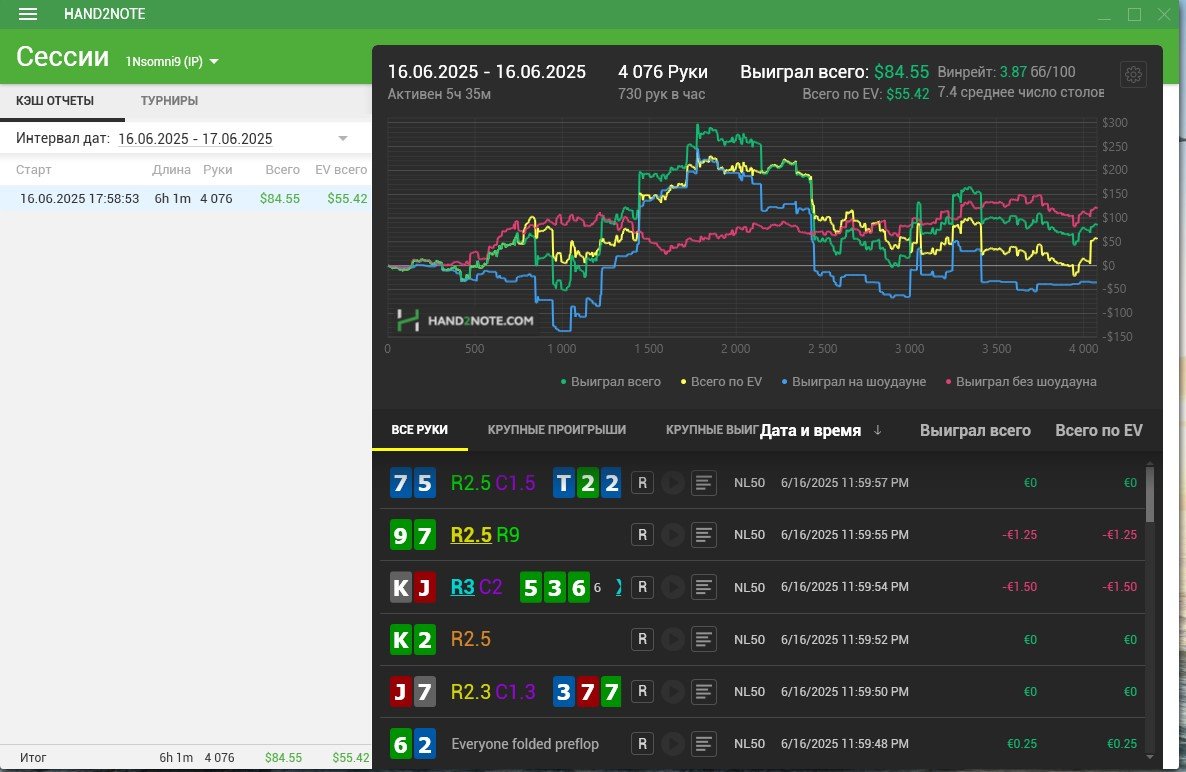This screenshot has width=1186, height=772.
Task: Click the 'R2.5 R9' action line
Action: 485,535
